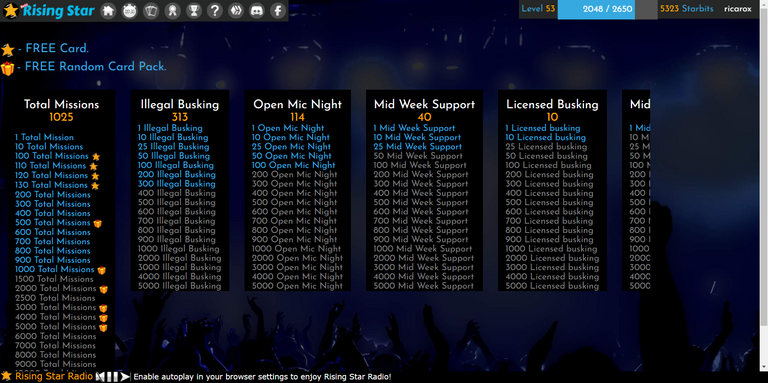The width and height of the screenshot is (768, 383).
Task: Open the question mark help icon
Action: pyautogui.click(x=215, y=10)
